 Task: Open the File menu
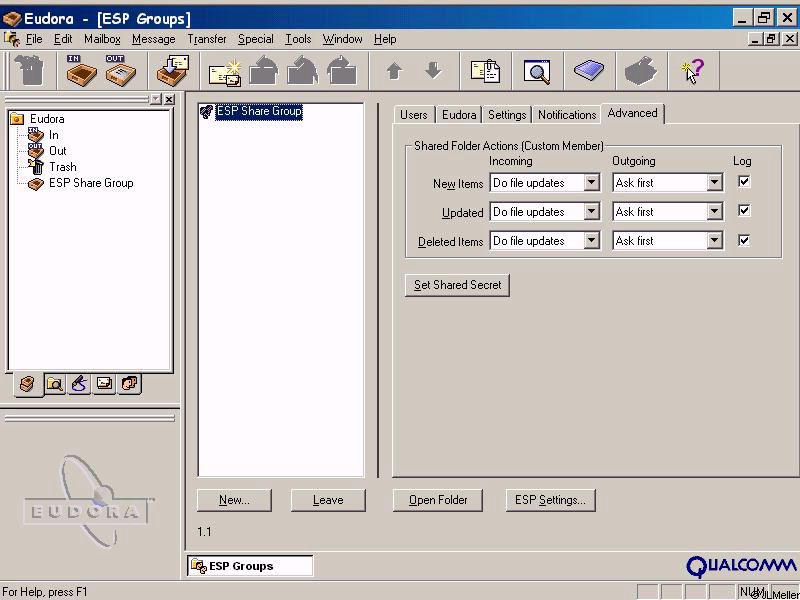coord(34,39)
